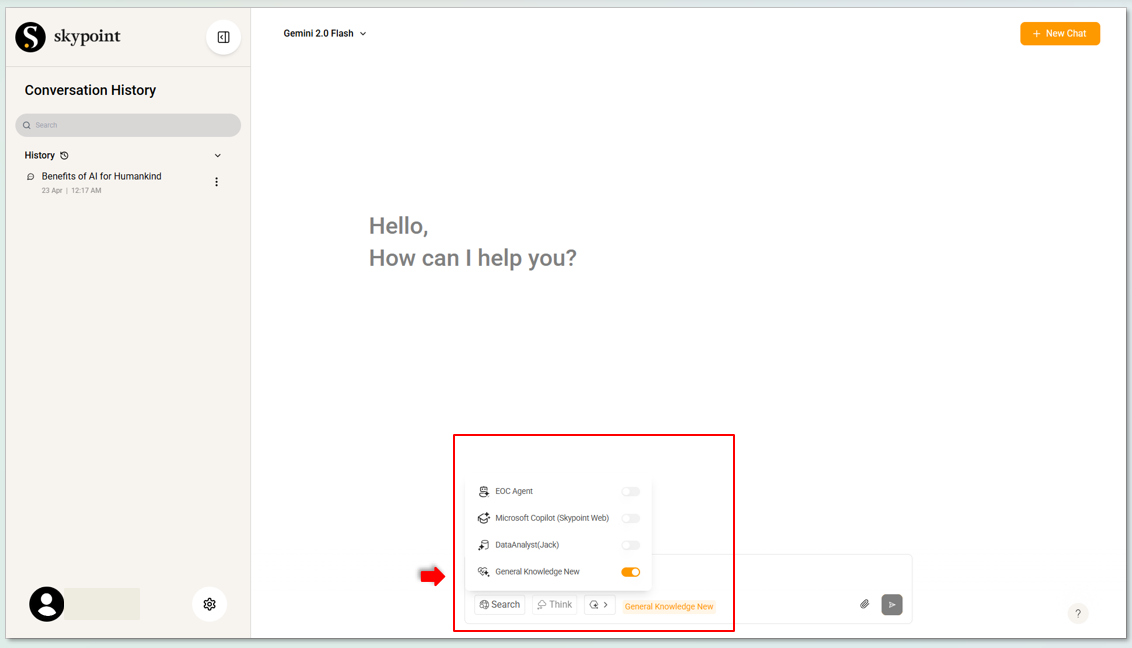
Task: Click the conversation history search field
Action: (x=128, y=125)
